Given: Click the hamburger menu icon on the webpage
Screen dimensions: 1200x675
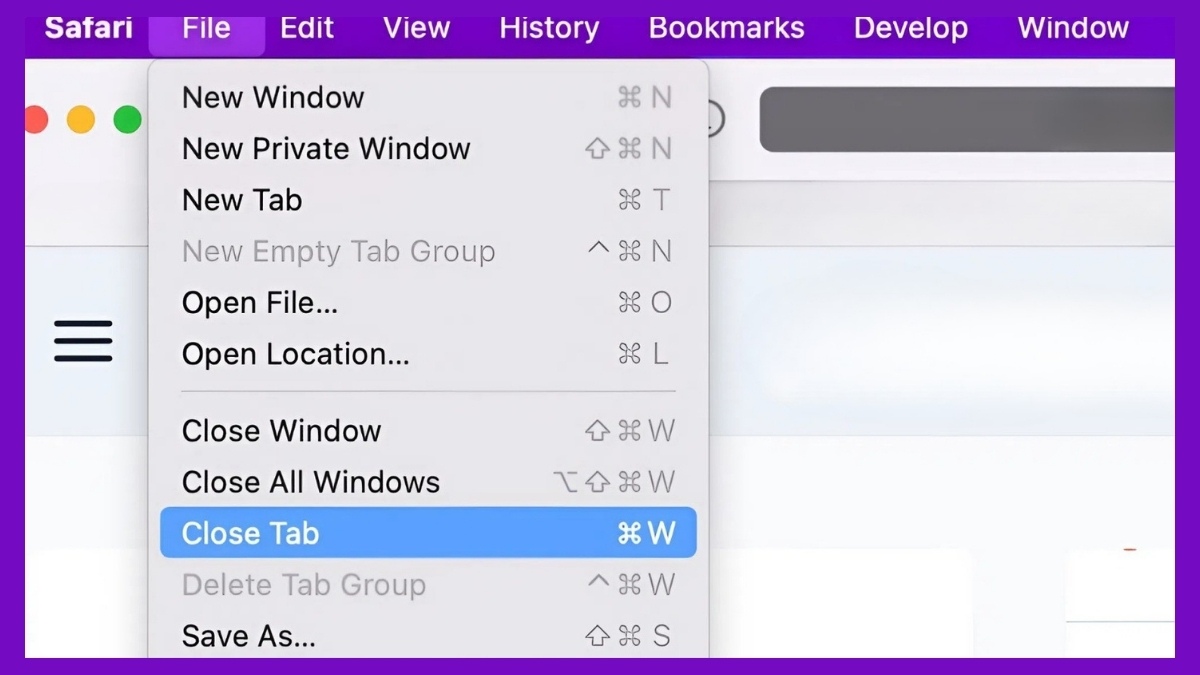Looking at the screenshot, I should (x=83, y=341).
